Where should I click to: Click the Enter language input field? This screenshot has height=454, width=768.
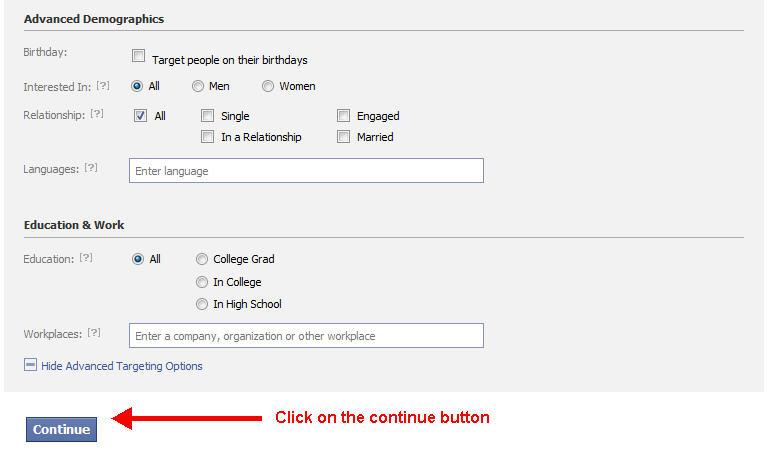pos(306,171)
